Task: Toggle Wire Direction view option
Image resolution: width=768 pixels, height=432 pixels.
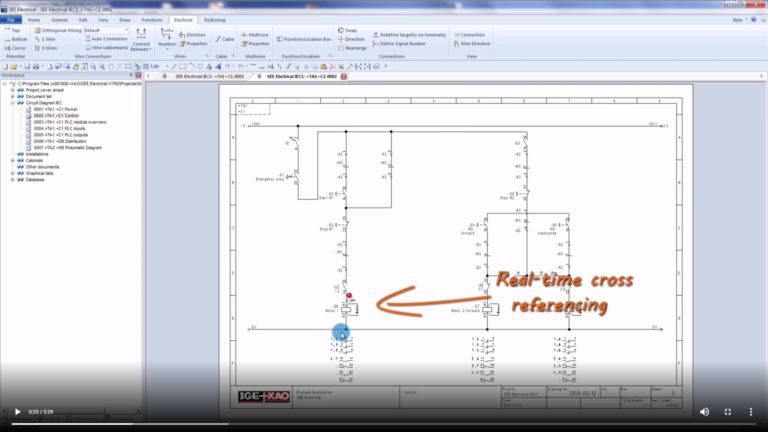Action: (x=472, y=44)
